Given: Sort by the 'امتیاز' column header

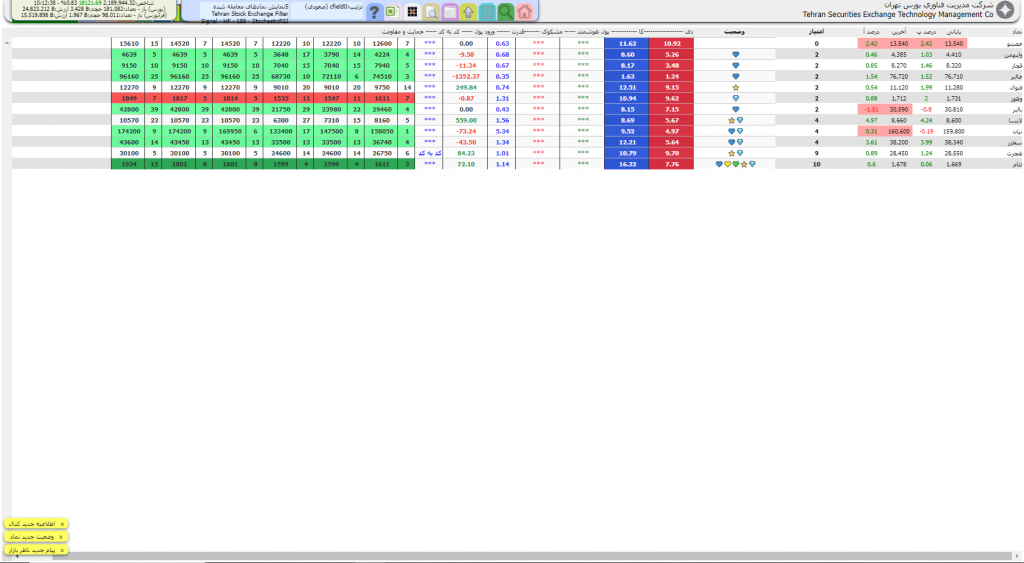Looking at the screenshot, I should pos(815,32).
